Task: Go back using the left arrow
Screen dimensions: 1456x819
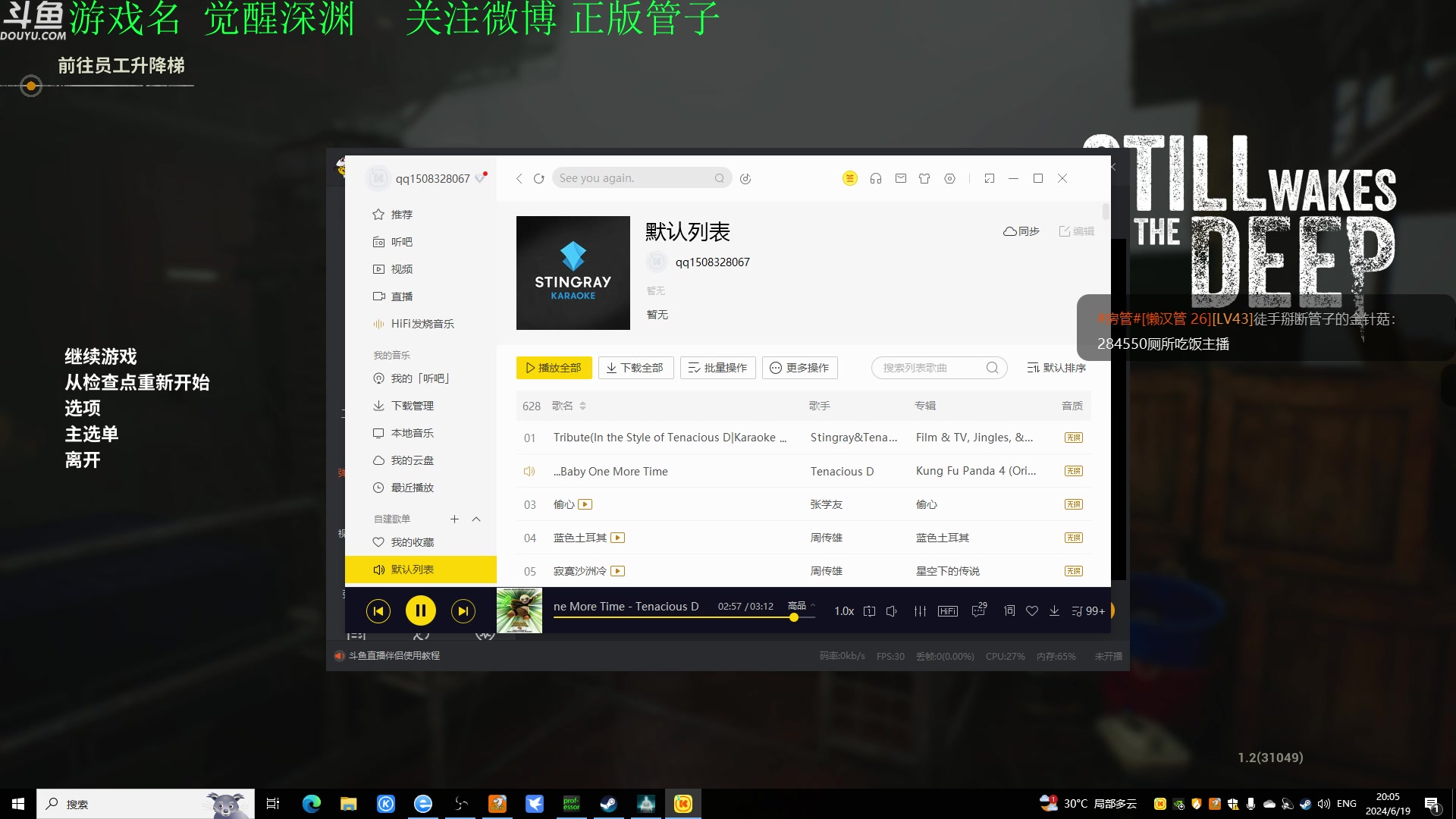Action: [519, 178]
